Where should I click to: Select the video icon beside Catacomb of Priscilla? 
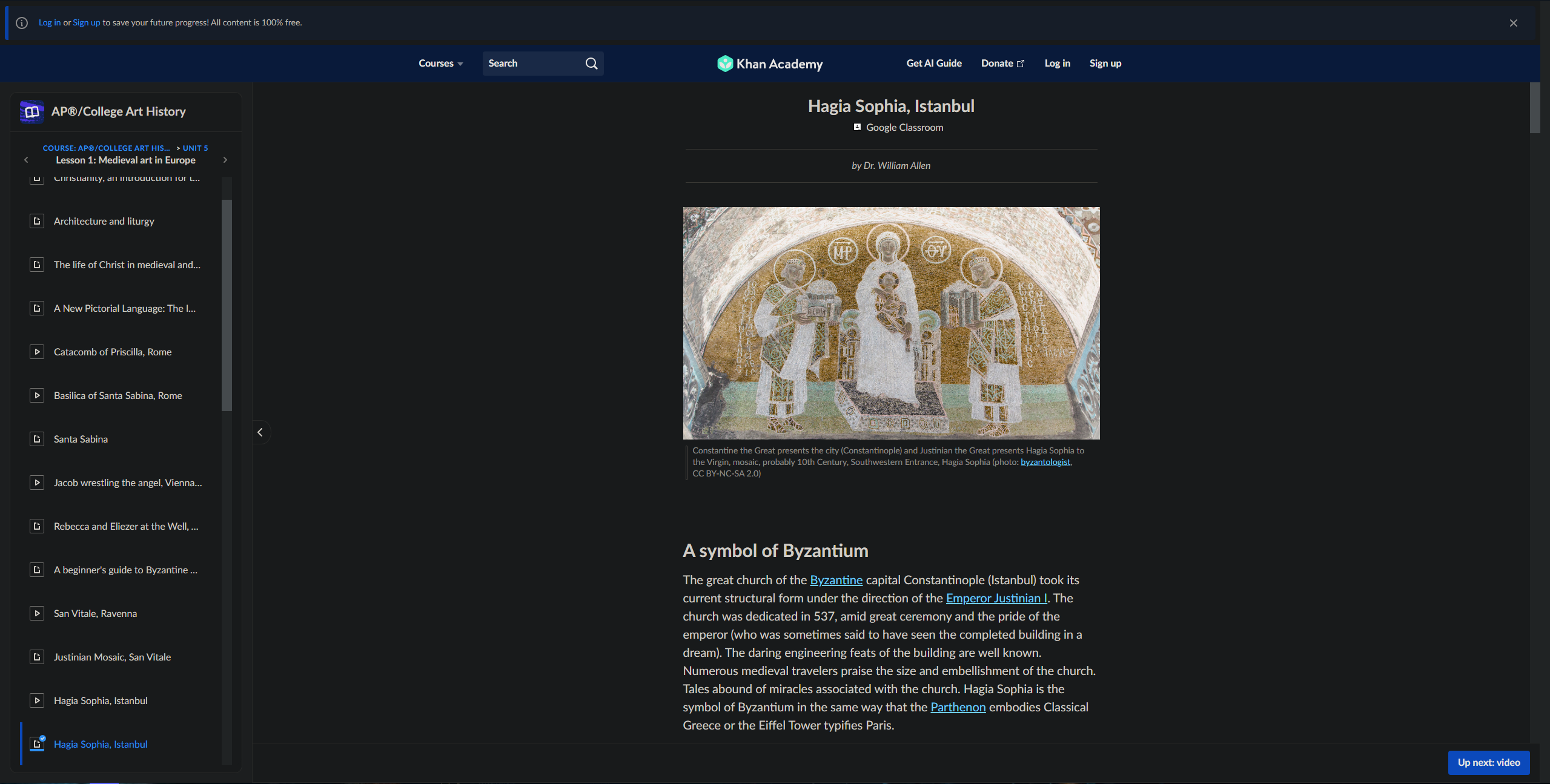36,351
